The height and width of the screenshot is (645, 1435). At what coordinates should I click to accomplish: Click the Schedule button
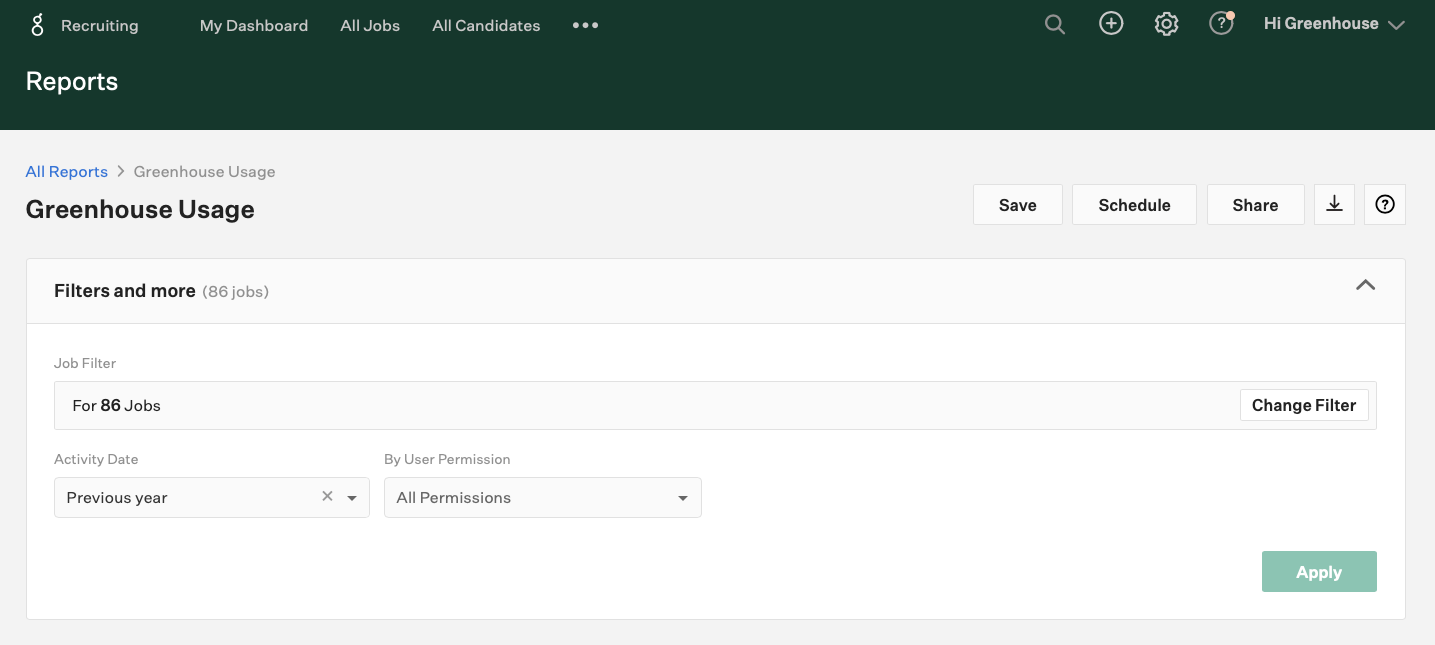click(1134, 204)
